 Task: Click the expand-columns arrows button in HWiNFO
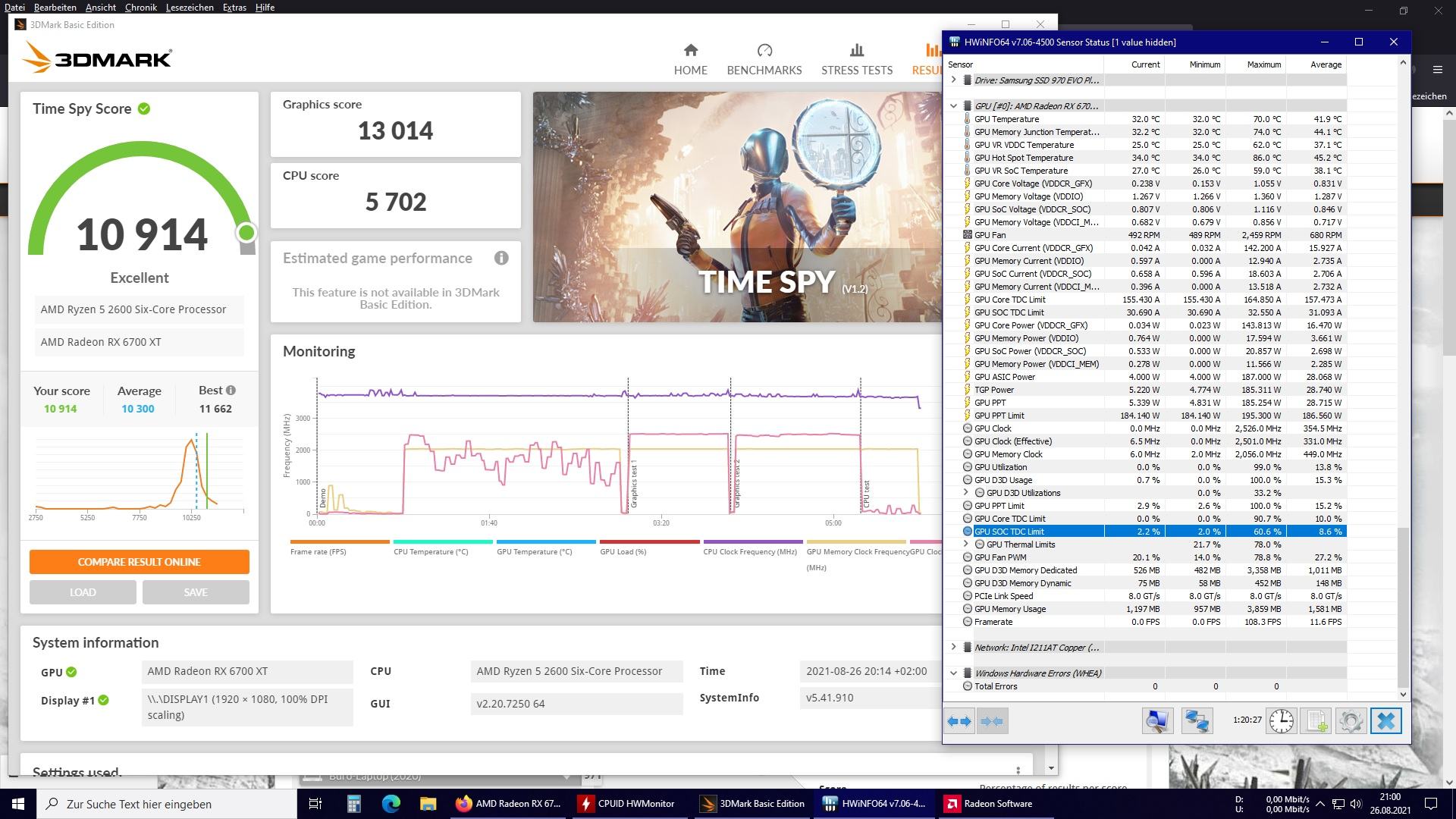(959, 721)
